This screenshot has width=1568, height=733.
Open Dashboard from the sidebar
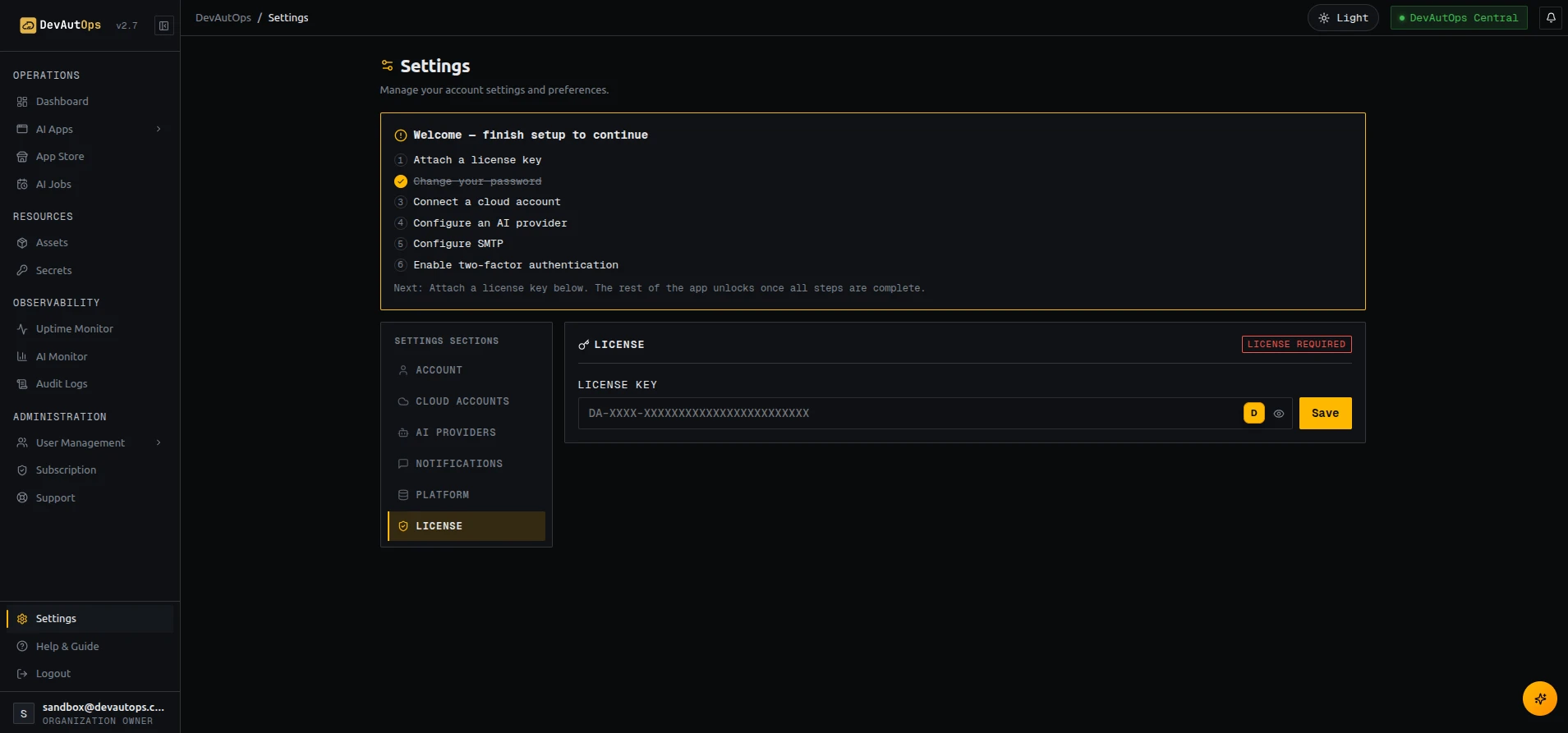coord(90,102)
